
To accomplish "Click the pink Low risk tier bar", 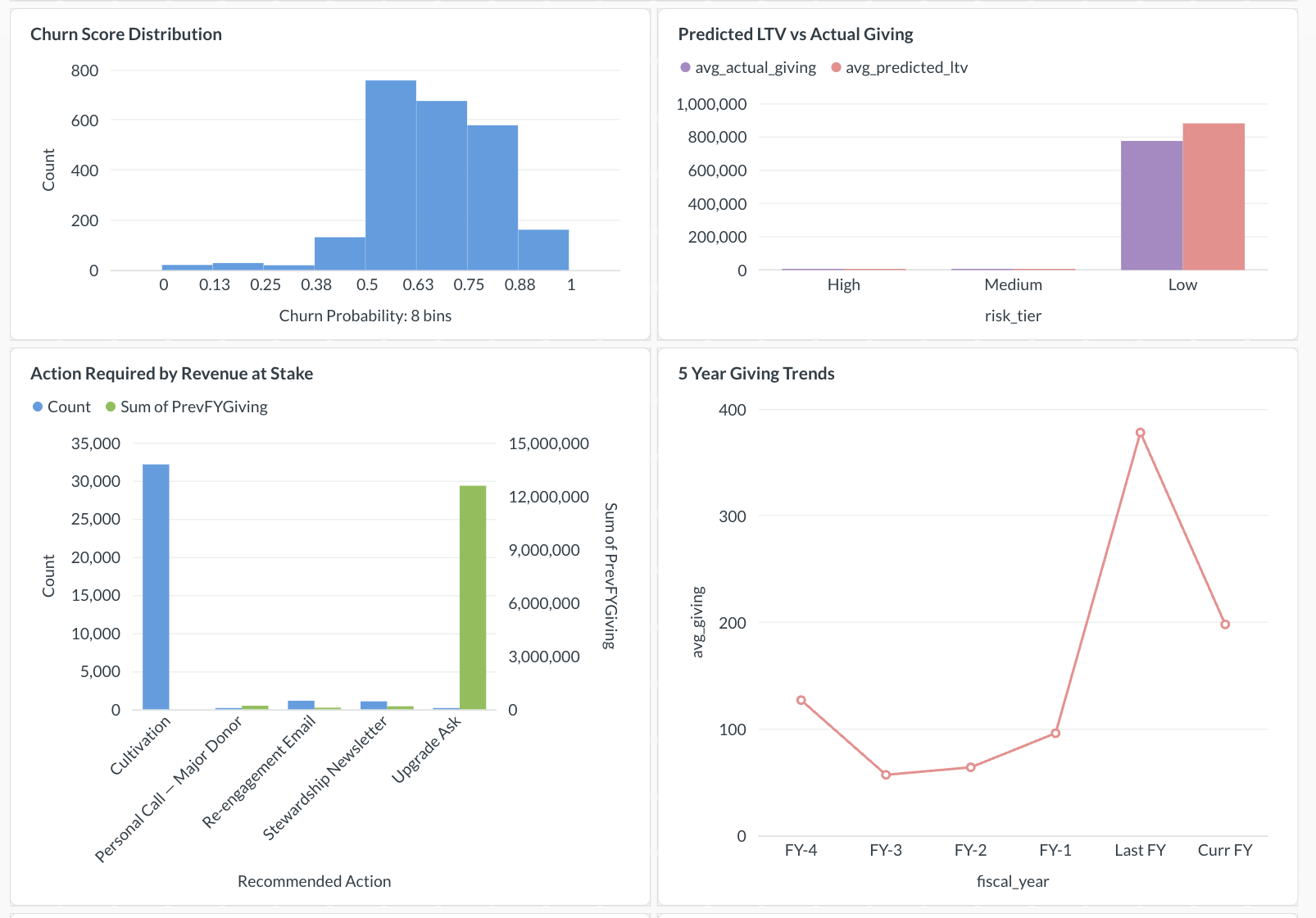I will coord(1214,197).
